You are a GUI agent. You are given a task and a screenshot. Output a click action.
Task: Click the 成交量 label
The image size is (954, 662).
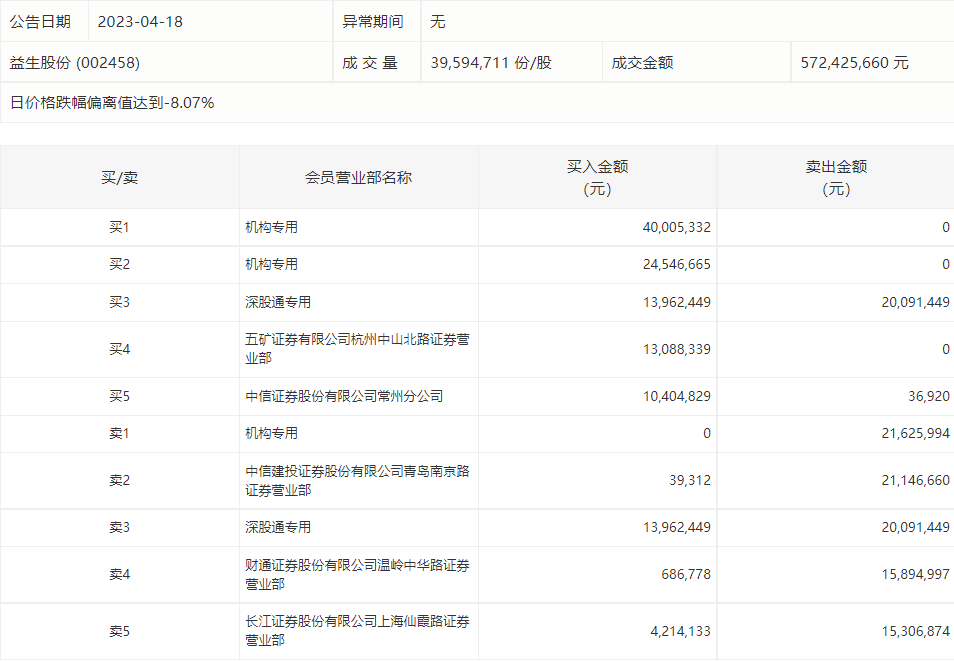point(370,63)
